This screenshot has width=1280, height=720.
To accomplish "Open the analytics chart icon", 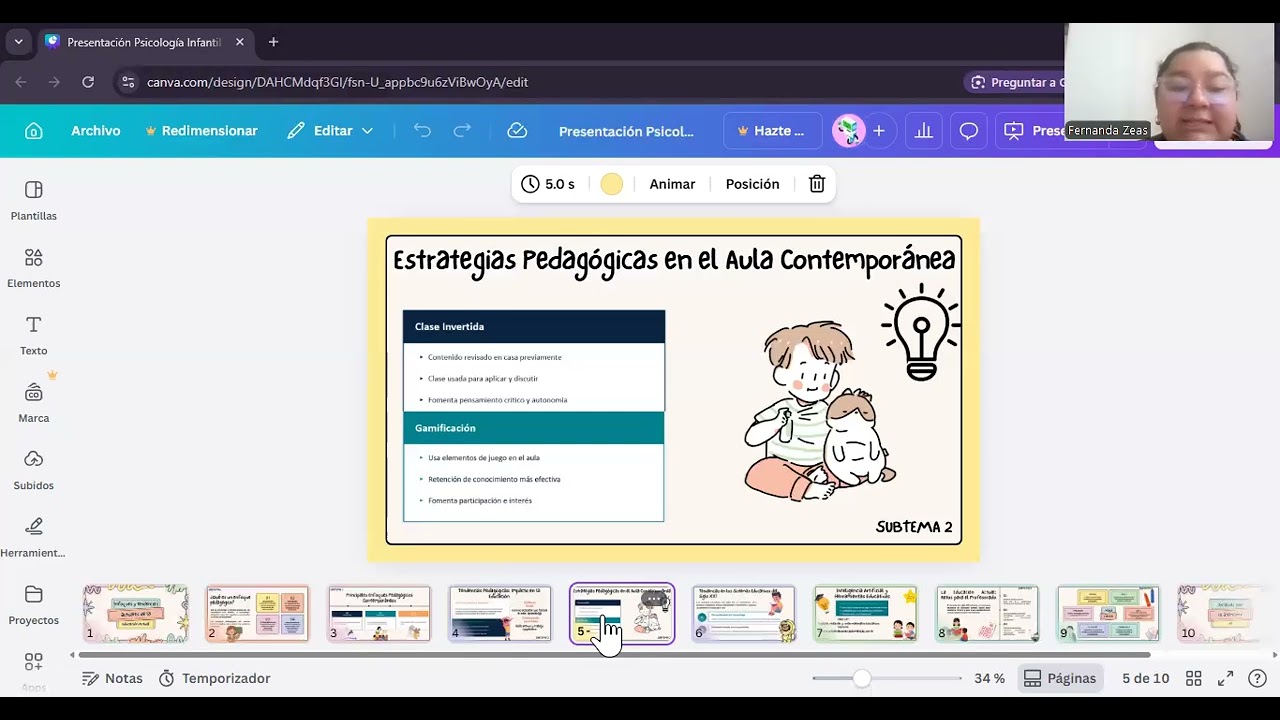I will pos(924,131).
